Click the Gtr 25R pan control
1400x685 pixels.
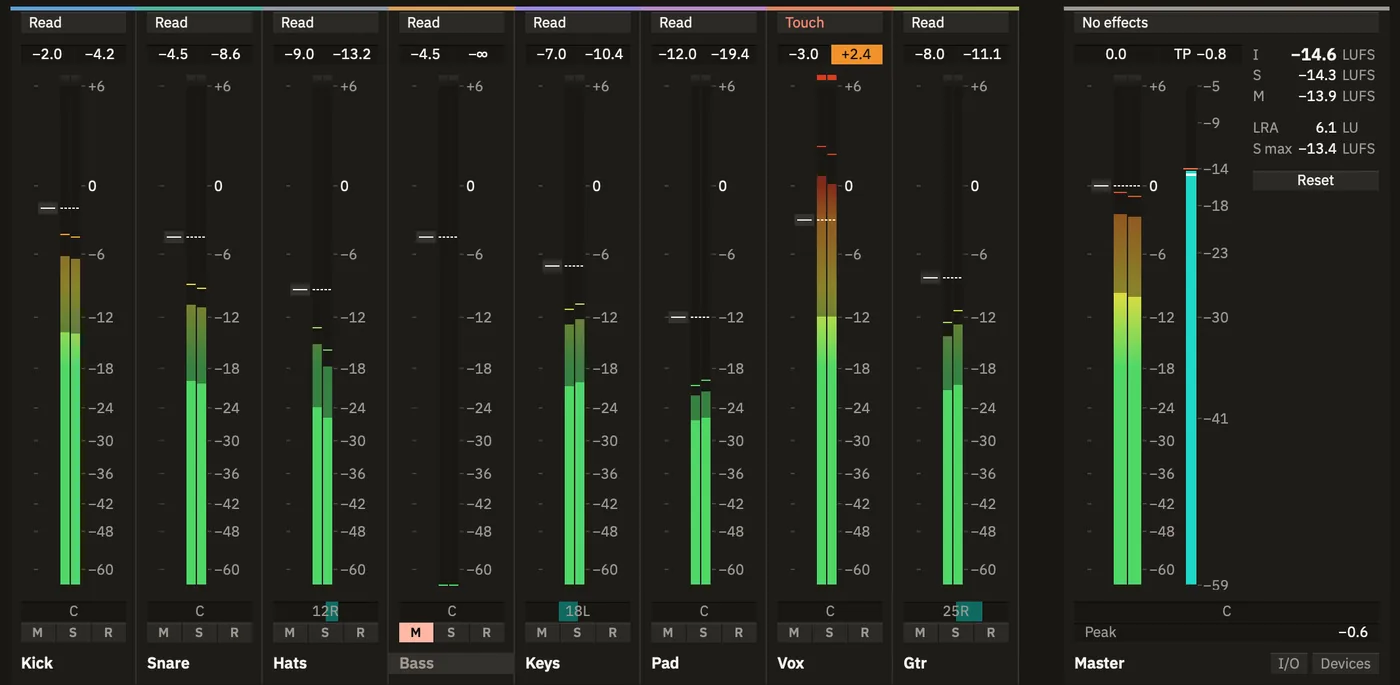point(955,611)
